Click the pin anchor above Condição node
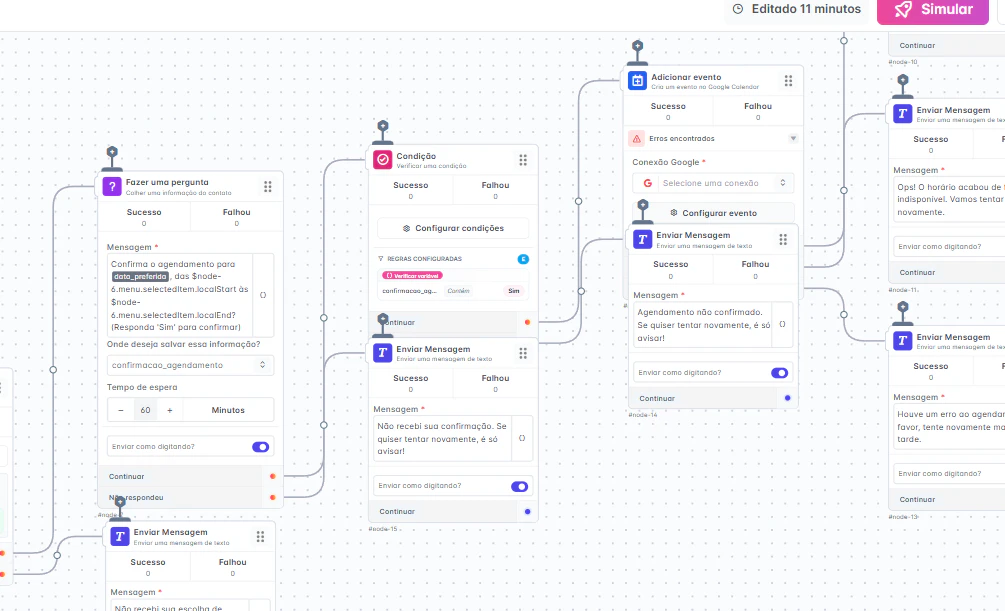Image resolution: width=1005 pixels, height=611 pixels. pos(383,126)
